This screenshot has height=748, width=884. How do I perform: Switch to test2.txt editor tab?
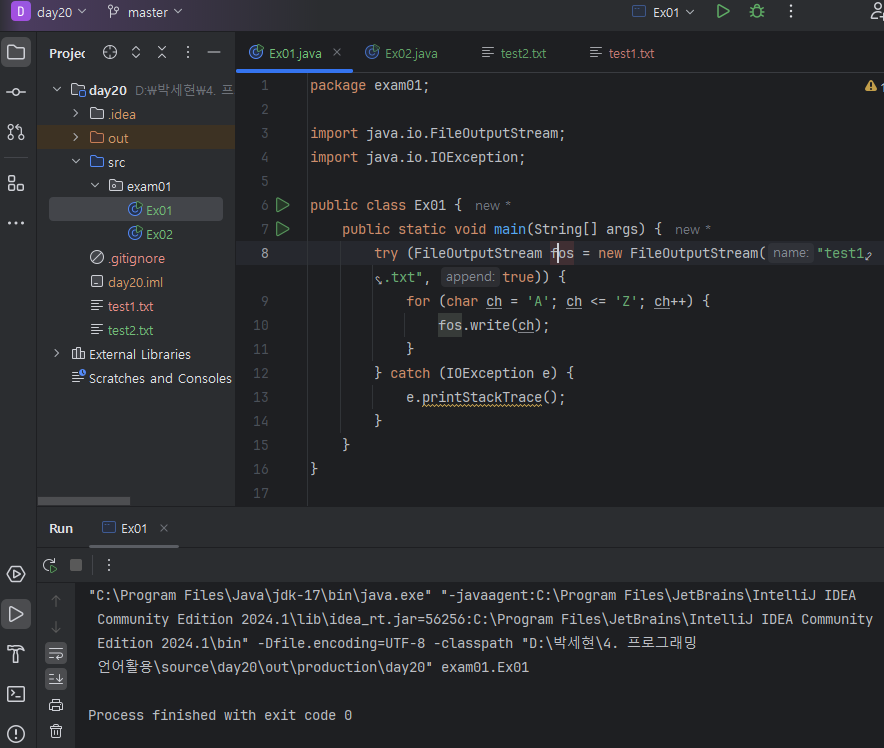514,53
